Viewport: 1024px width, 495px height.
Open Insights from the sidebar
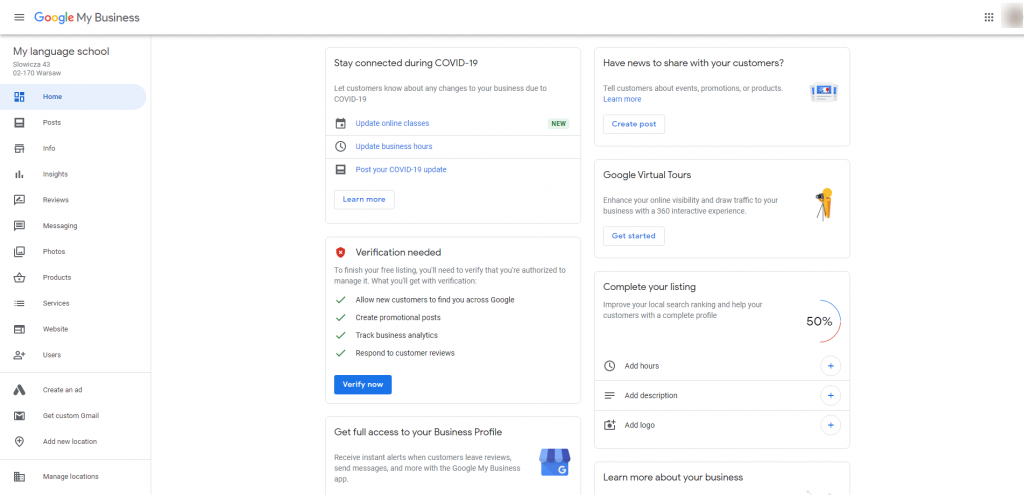point(56,174)
